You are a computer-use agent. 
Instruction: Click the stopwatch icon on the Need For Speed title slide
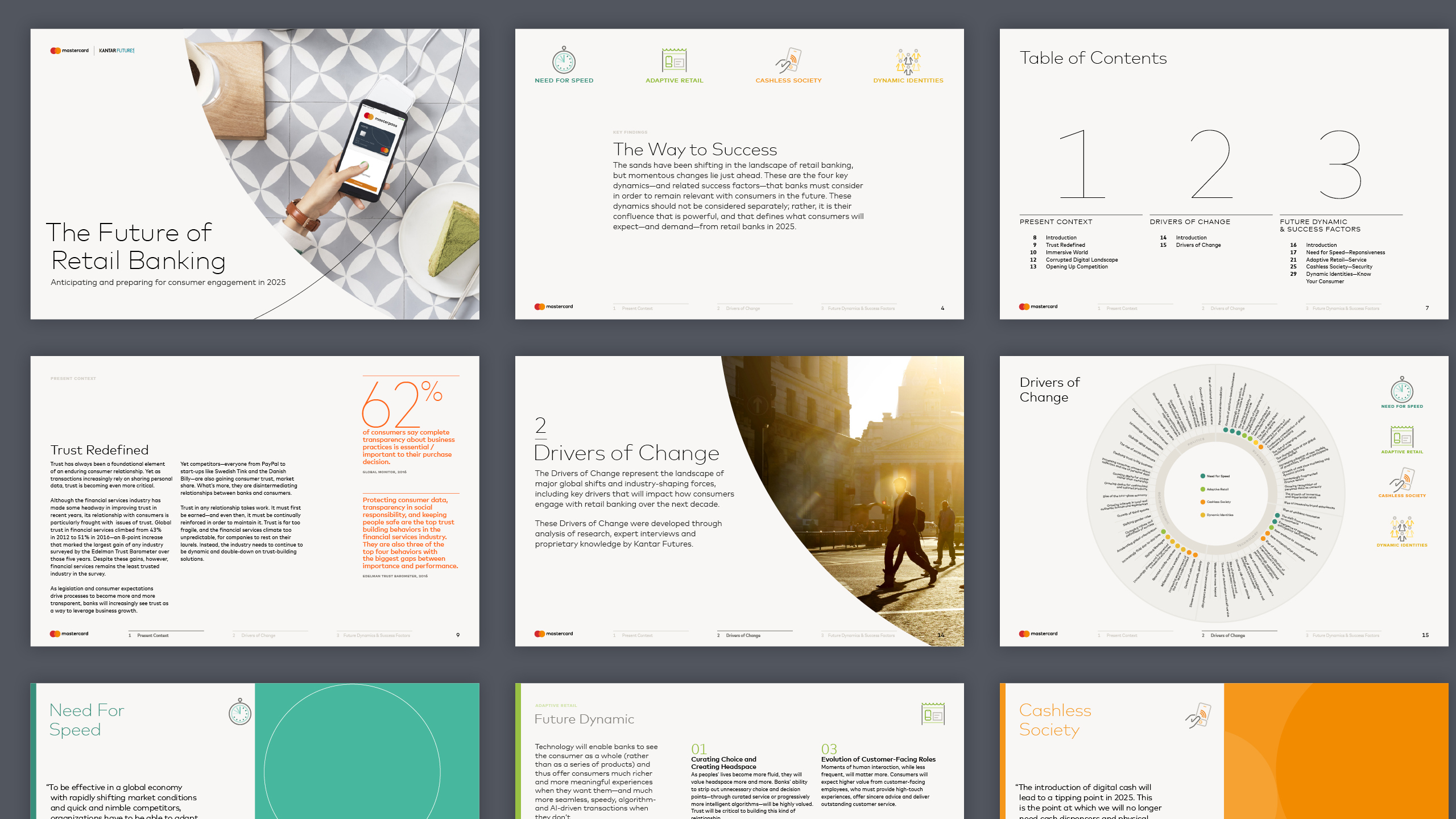point(240,711)
